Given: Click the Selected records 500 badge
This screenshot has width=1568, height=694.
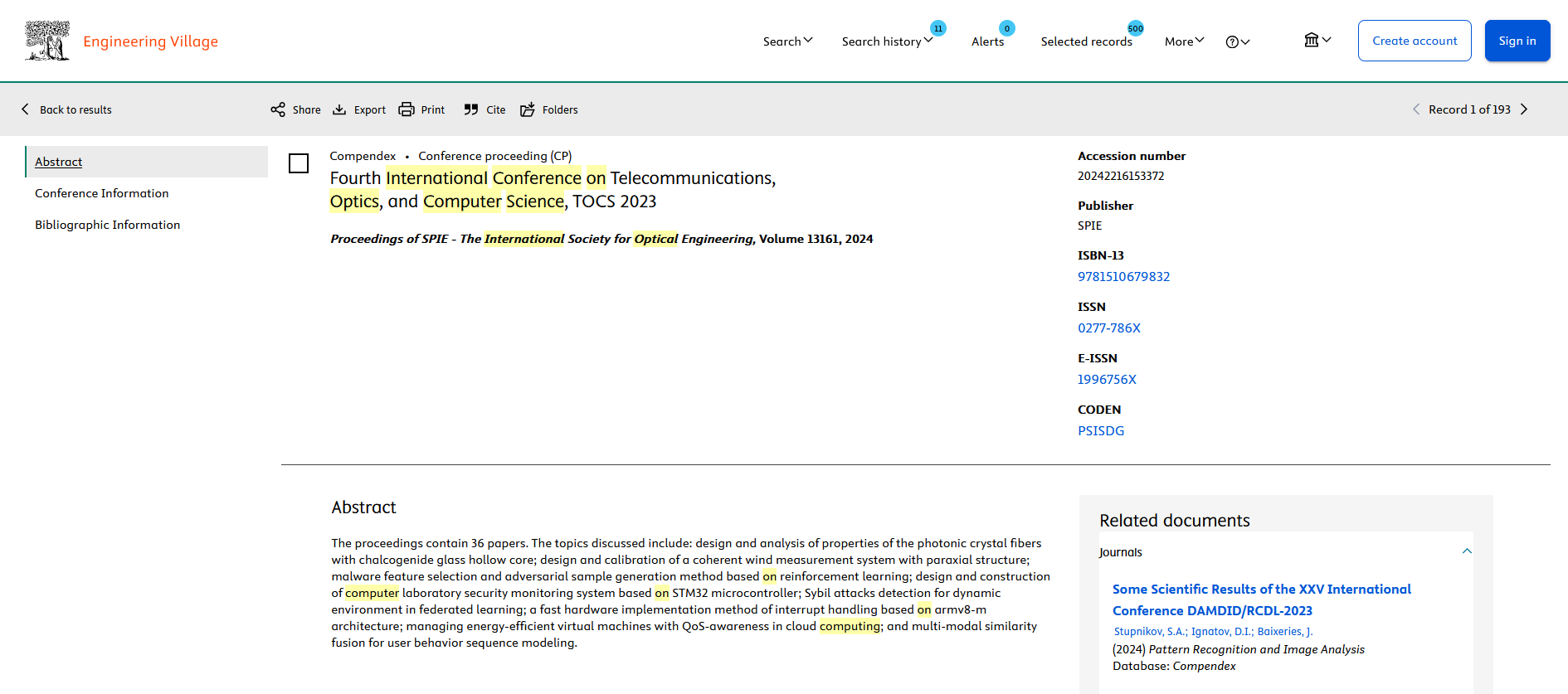Looking at the screenshot, I should point(1136,28).
